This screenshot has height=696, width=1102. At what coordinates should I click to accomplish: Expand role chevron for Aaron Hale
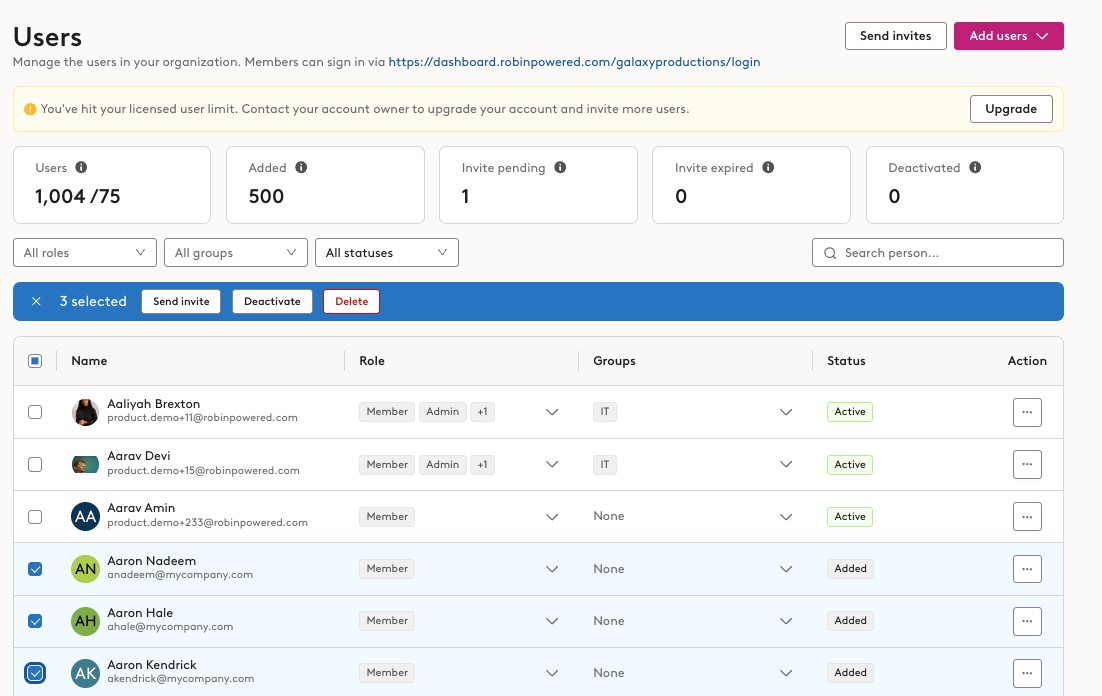(x=552, y=621)
